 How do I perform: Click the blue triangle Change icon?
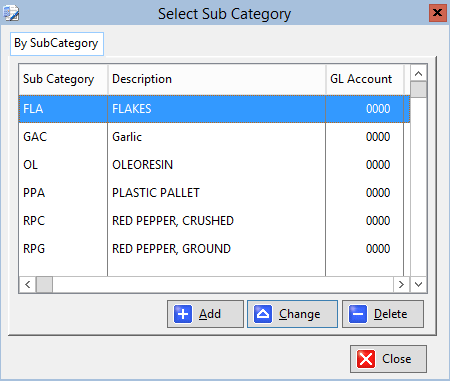point(263,314)
